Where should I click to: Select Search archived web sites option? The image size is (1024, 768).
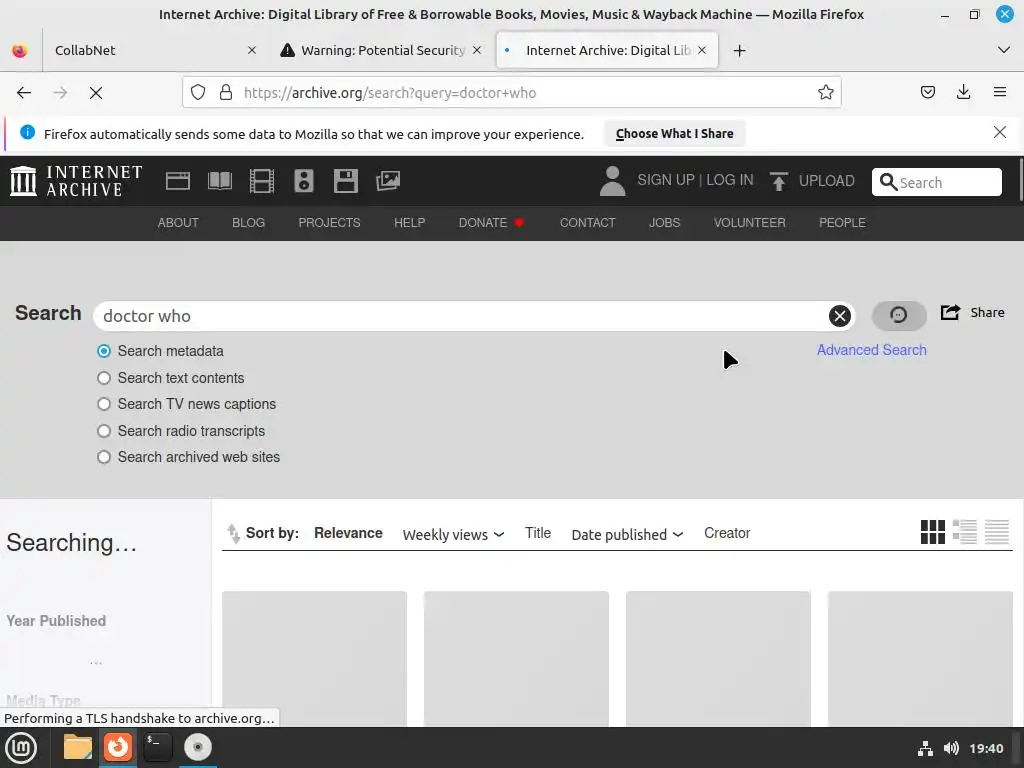pyautogui.click(x=104, y=457)
